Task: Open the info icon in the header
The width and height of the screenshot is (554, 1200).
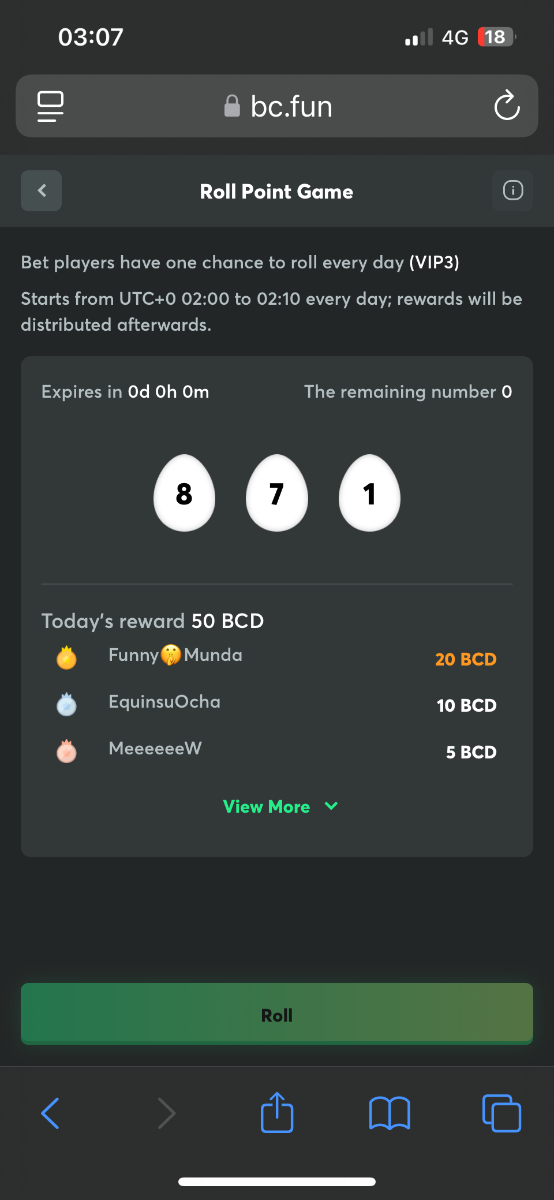Action: tap(512, 191)
